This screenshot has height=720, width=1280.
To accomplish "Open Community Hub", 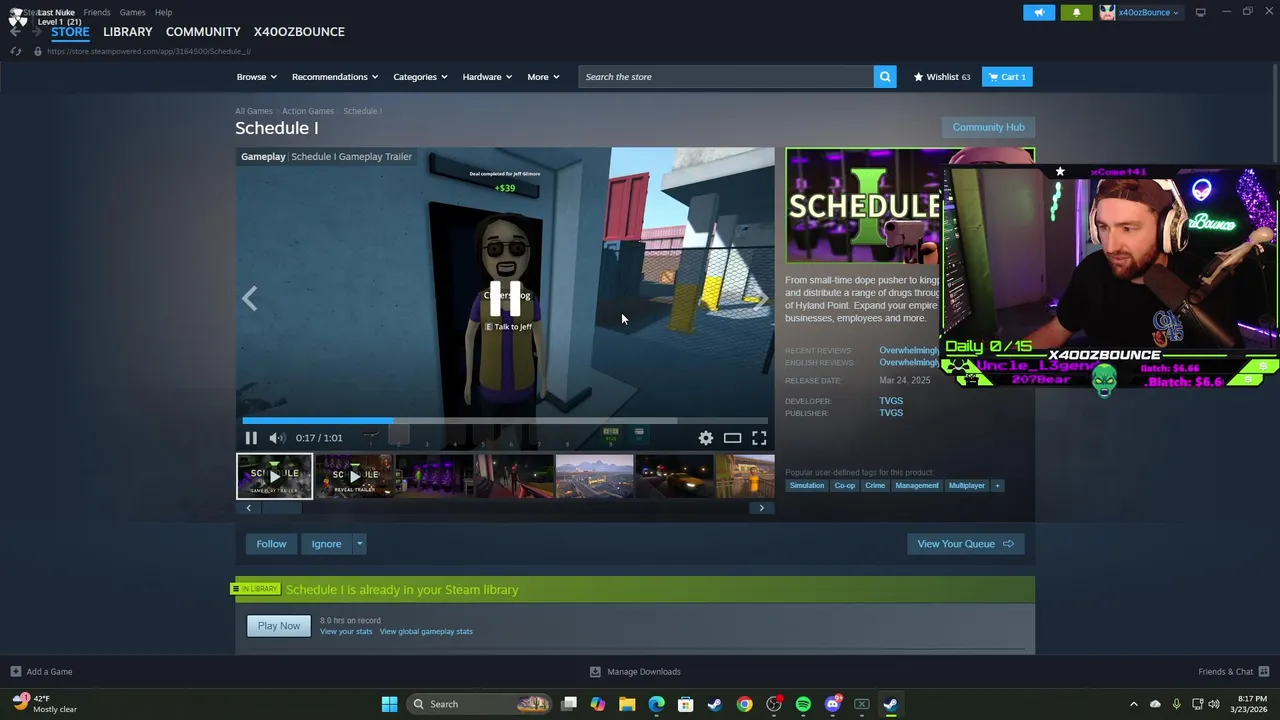I will coord(988,127).
